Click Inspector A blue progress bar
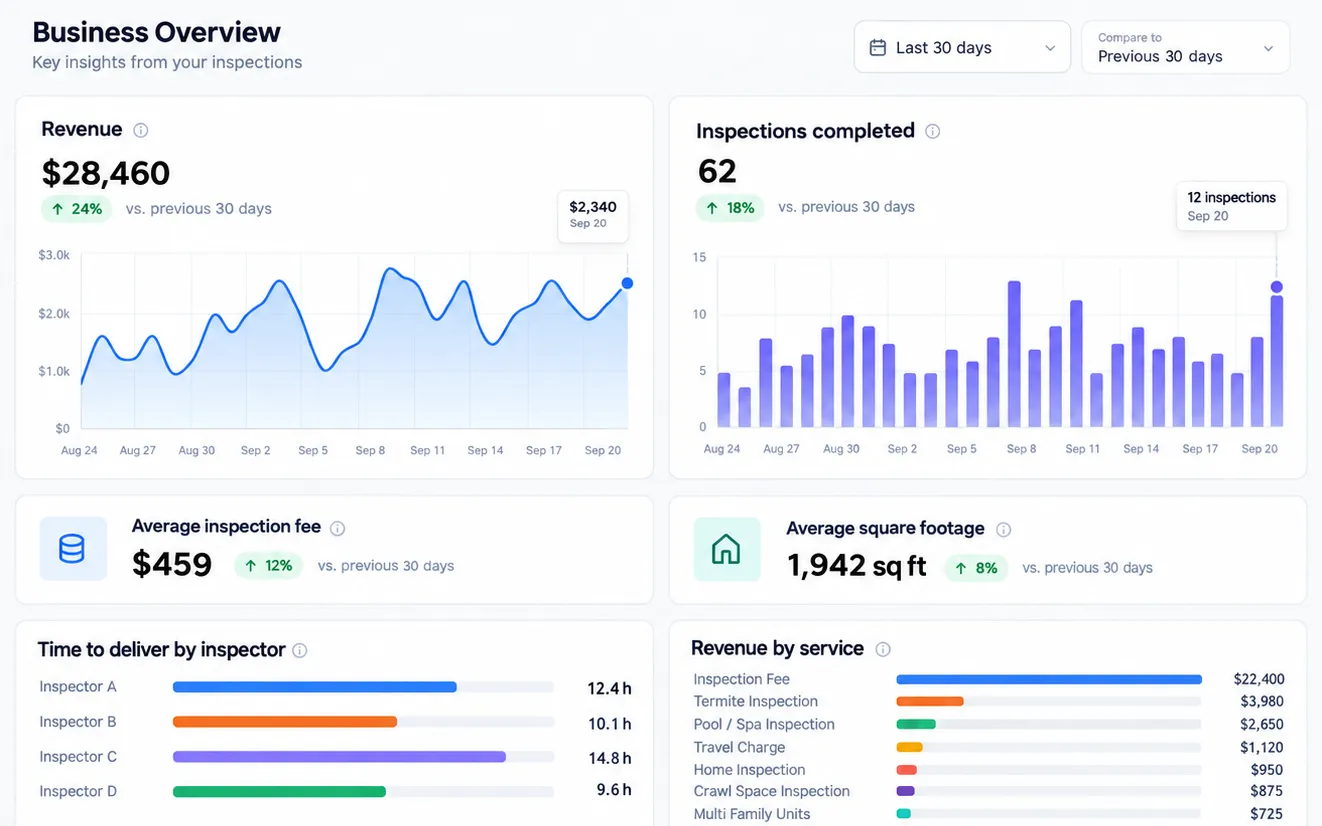 click(x=315, y=687)
